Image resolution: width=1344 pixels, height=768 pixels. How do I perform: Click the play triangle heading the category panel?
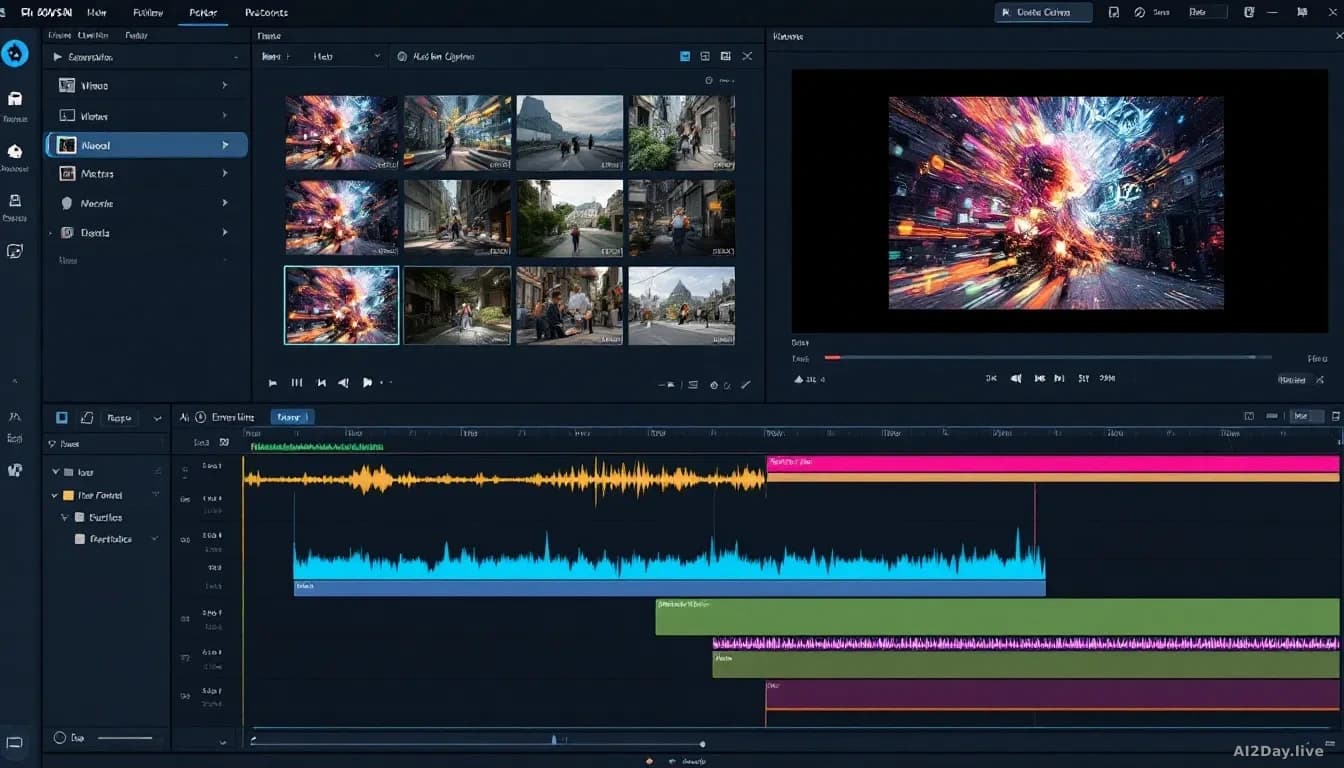(58, 58)
